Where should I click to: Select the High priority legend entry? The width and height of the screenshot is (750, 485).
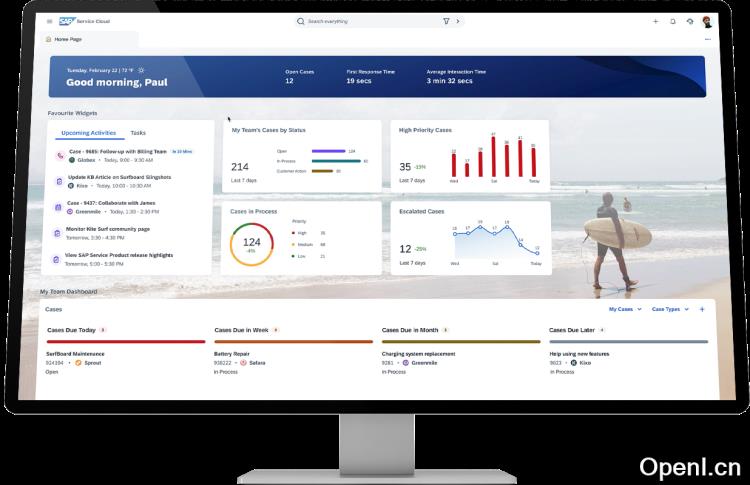click(x=308, y=233)
